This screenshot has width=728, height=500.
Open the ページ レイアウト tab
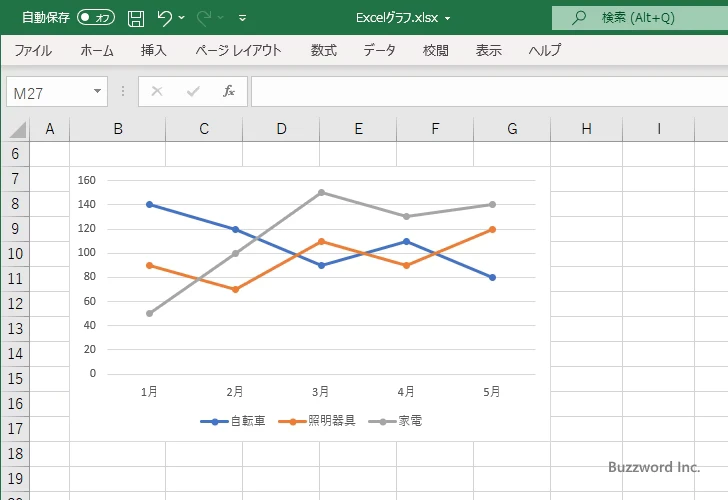coord(238,50)
